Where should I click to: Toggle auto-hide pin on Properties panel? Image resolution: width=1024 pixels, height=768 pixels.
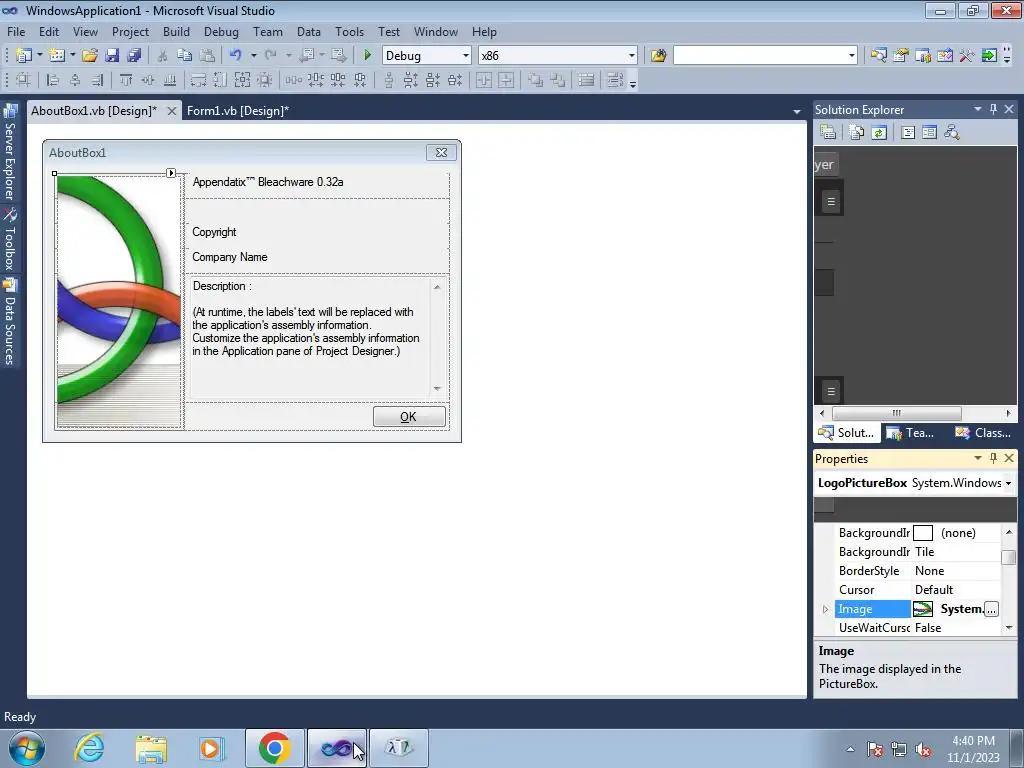993,458
